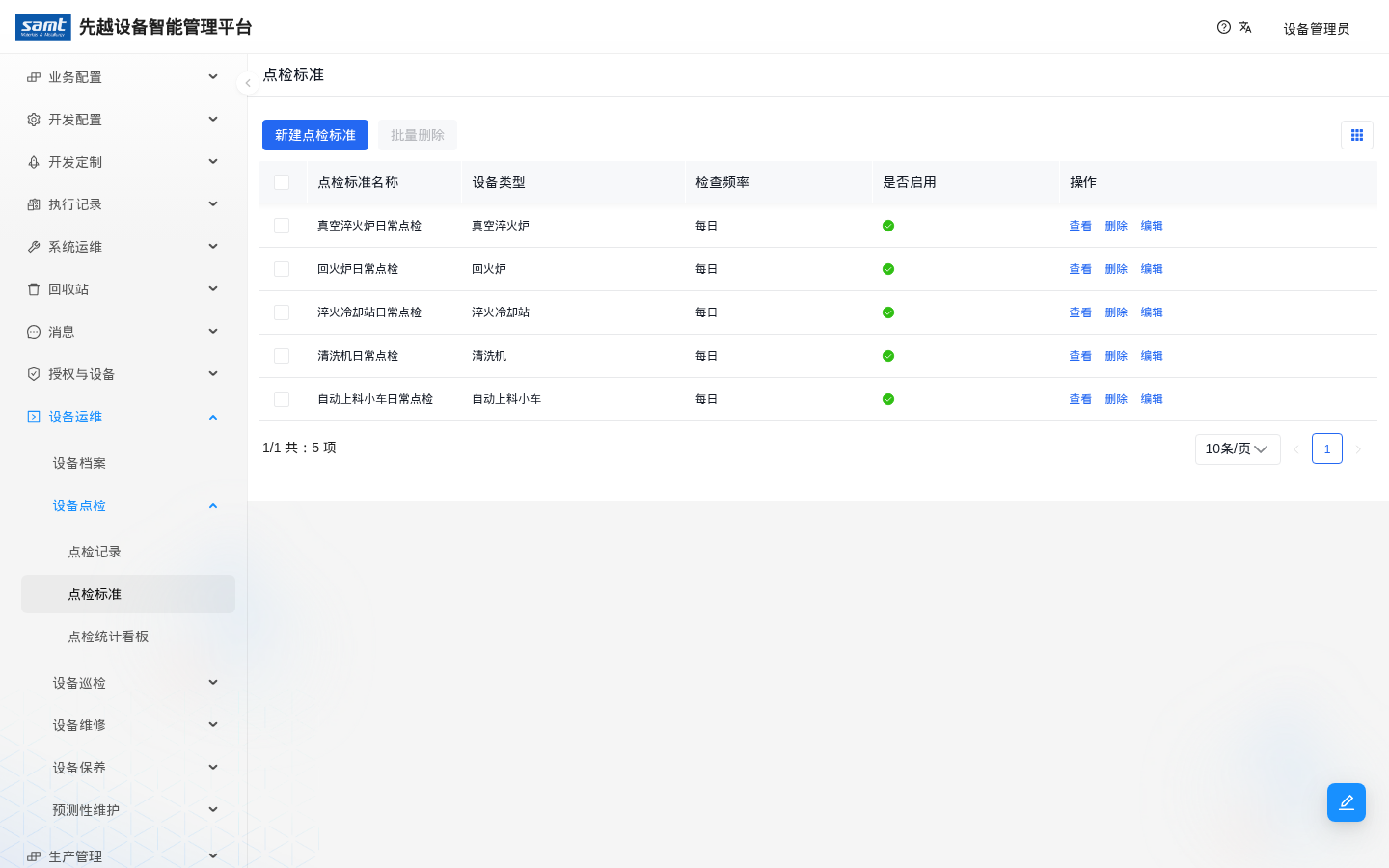
Task: Click the 执行记录 sidebar icon
Action: pyautogui.click(x=34, y=204)
